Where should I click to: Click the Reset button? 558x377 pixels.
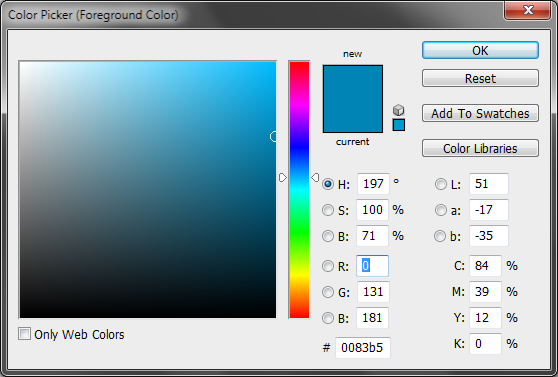coord(480,78)
